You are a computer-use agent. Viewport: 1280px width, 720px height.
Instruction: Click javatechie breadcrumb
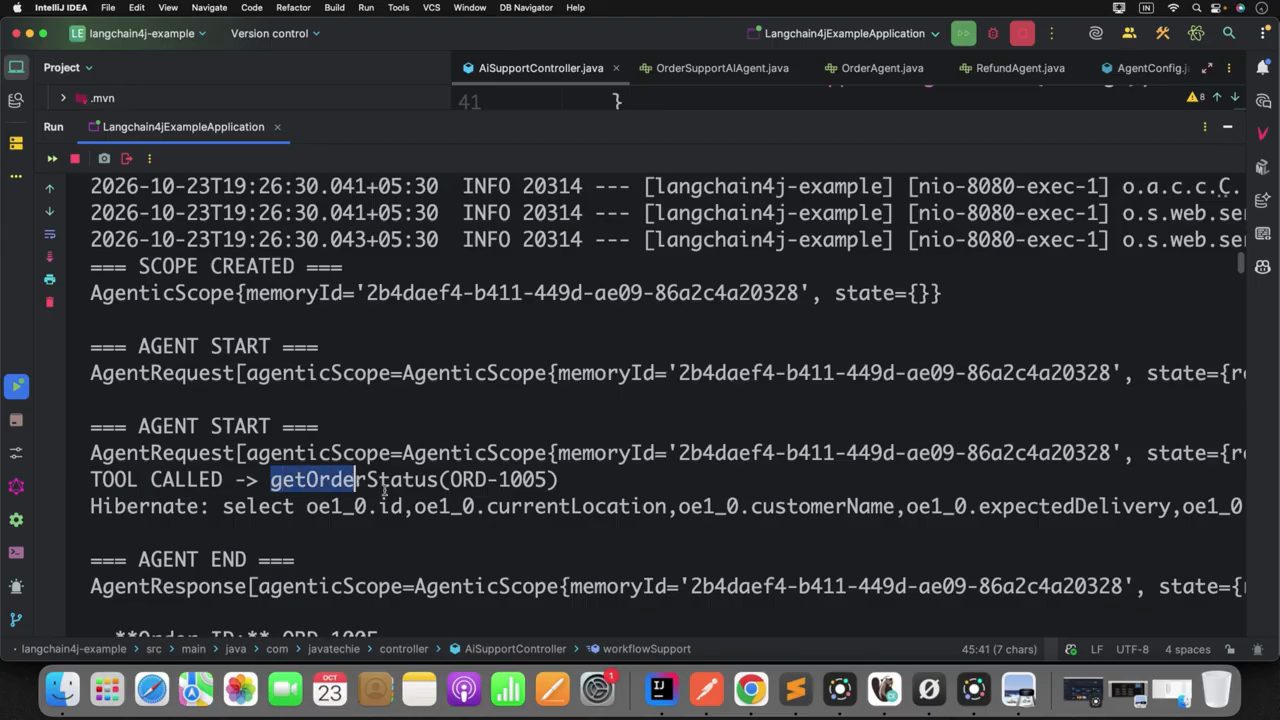coord(334,649)
